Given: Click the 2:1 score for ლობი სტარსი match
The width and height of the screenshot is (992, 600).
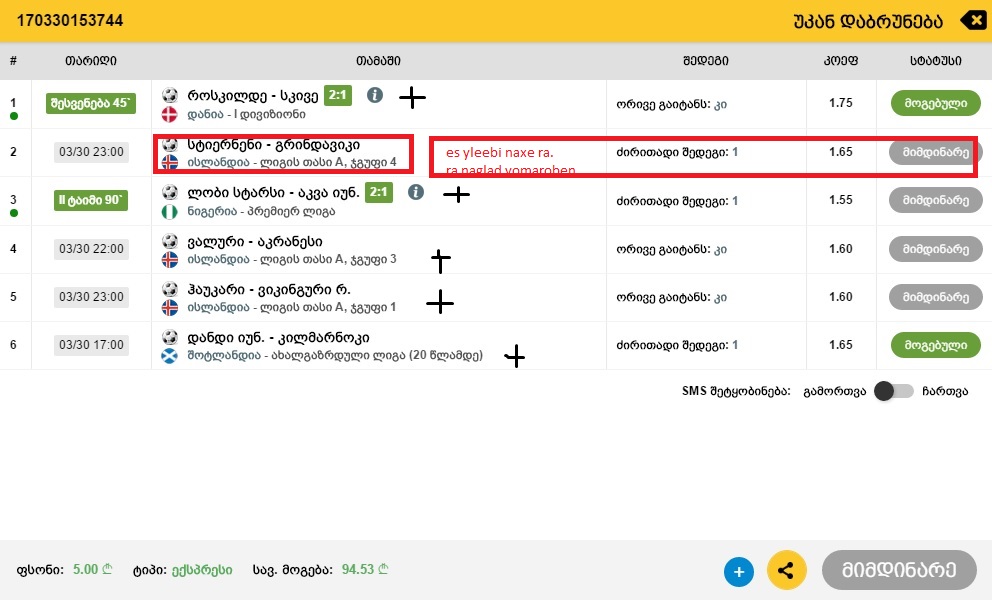Looking at the screenshot, I should tap(379, 192).
